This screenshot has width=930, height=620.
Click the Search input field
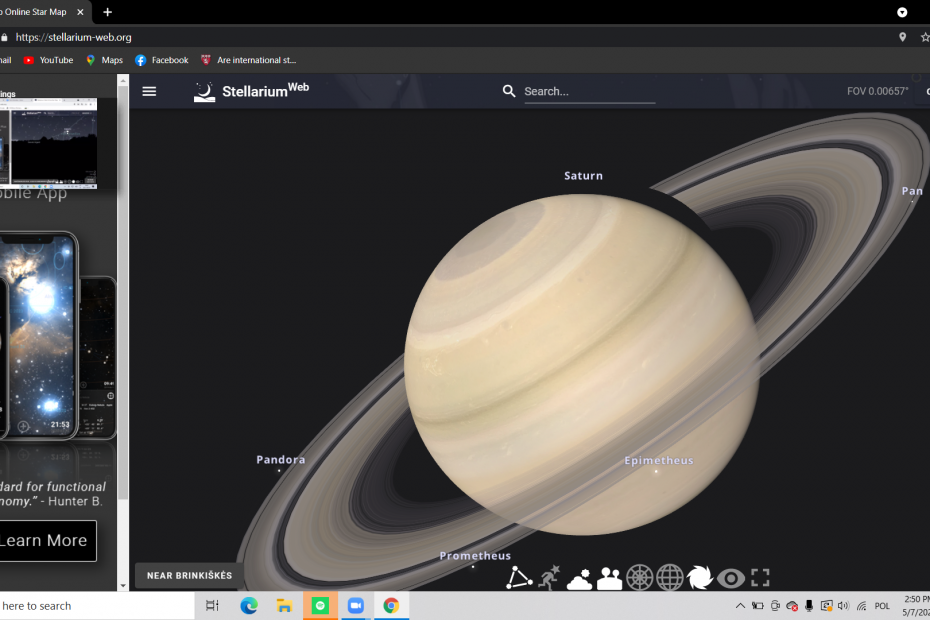pos(588,91)
